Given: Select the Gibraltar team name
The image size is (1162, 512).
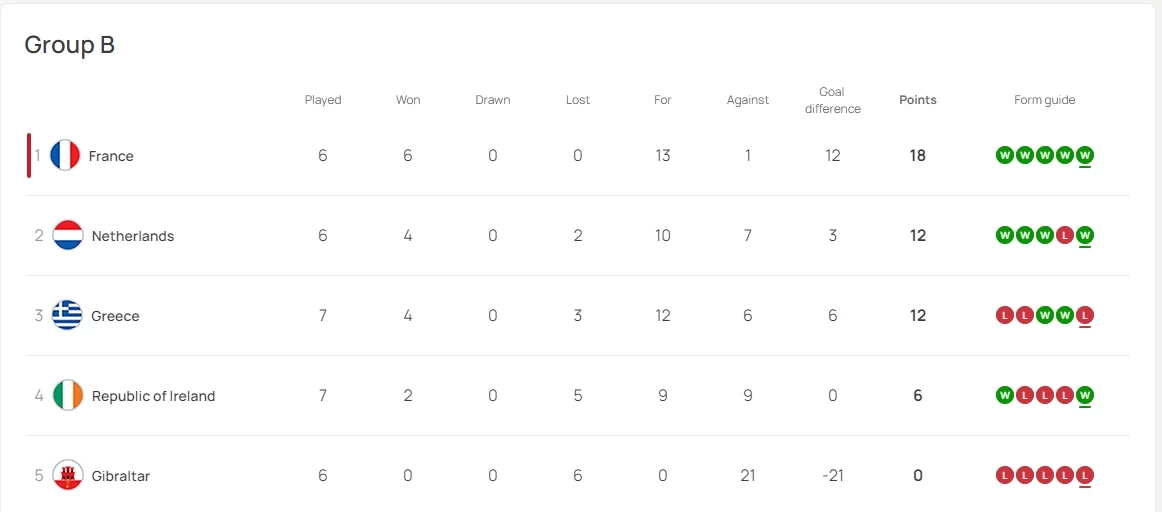Looking at the screenshot, I should pos(121,476).
